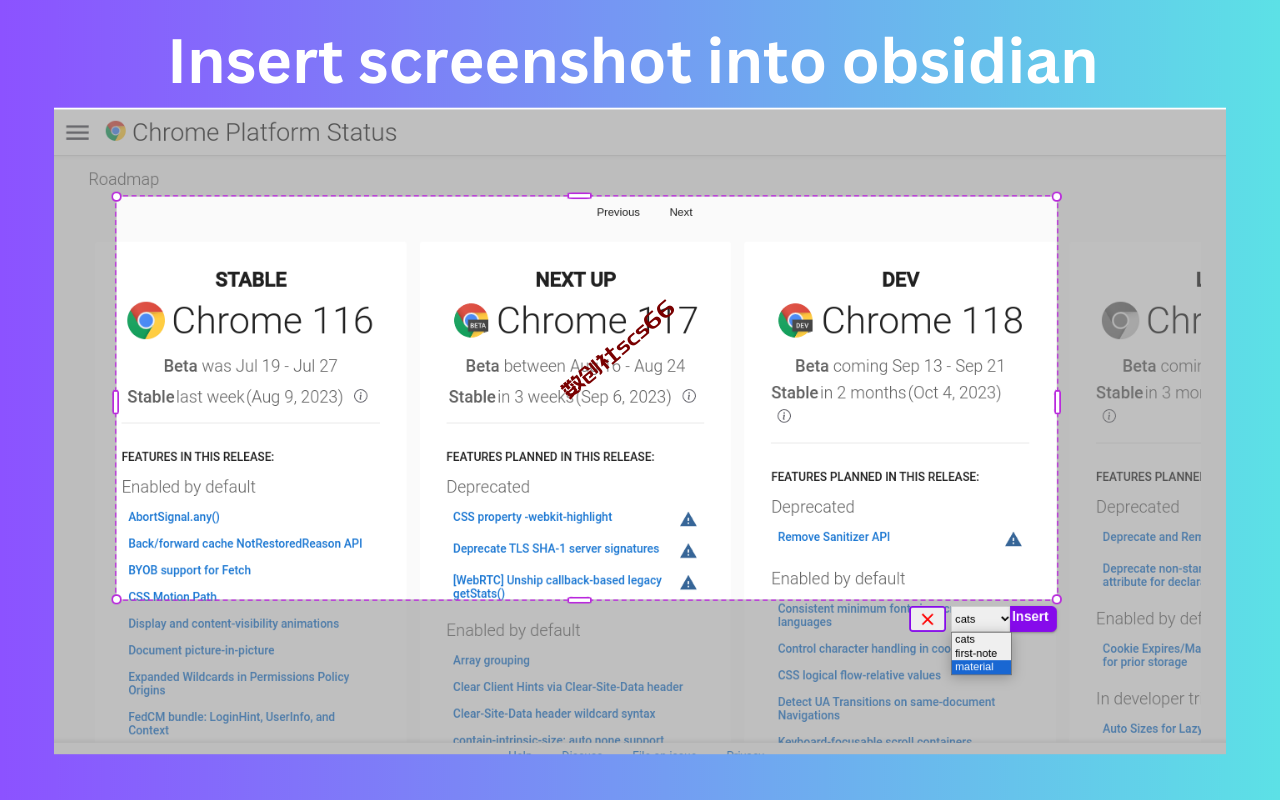Open CSS property -webkit-highlight link
This screenshot has width=1280, height=800.
coord(533,517)
